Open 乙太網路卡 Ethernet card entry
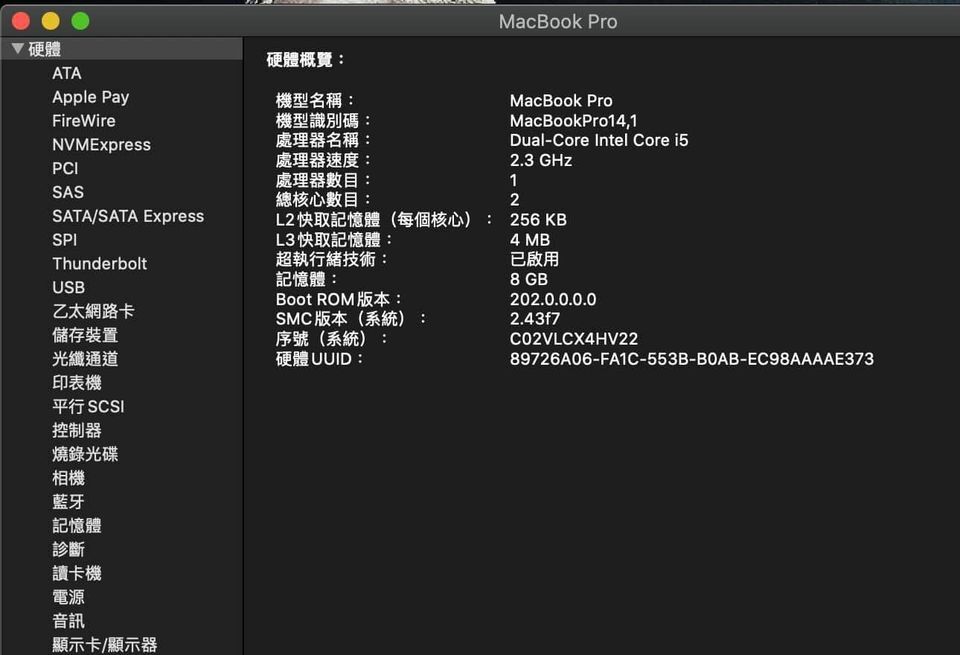 click(x=94, y=312)
